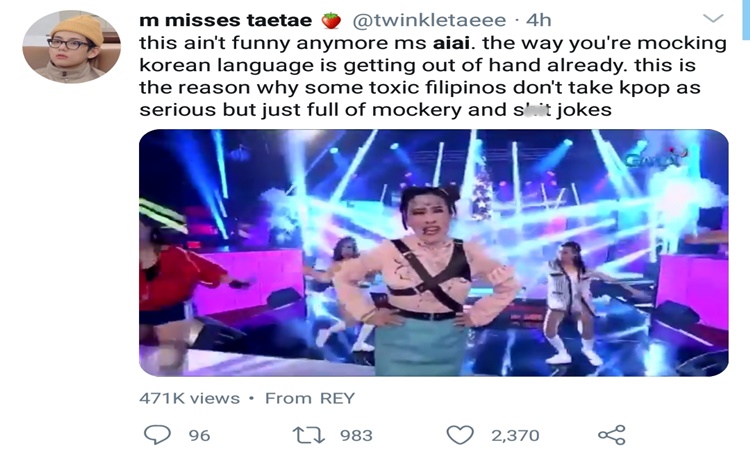This screenshot has height=450, width=750.
Task: Click the tweet text starting this ain't funny
Action: tap(433, 76)
